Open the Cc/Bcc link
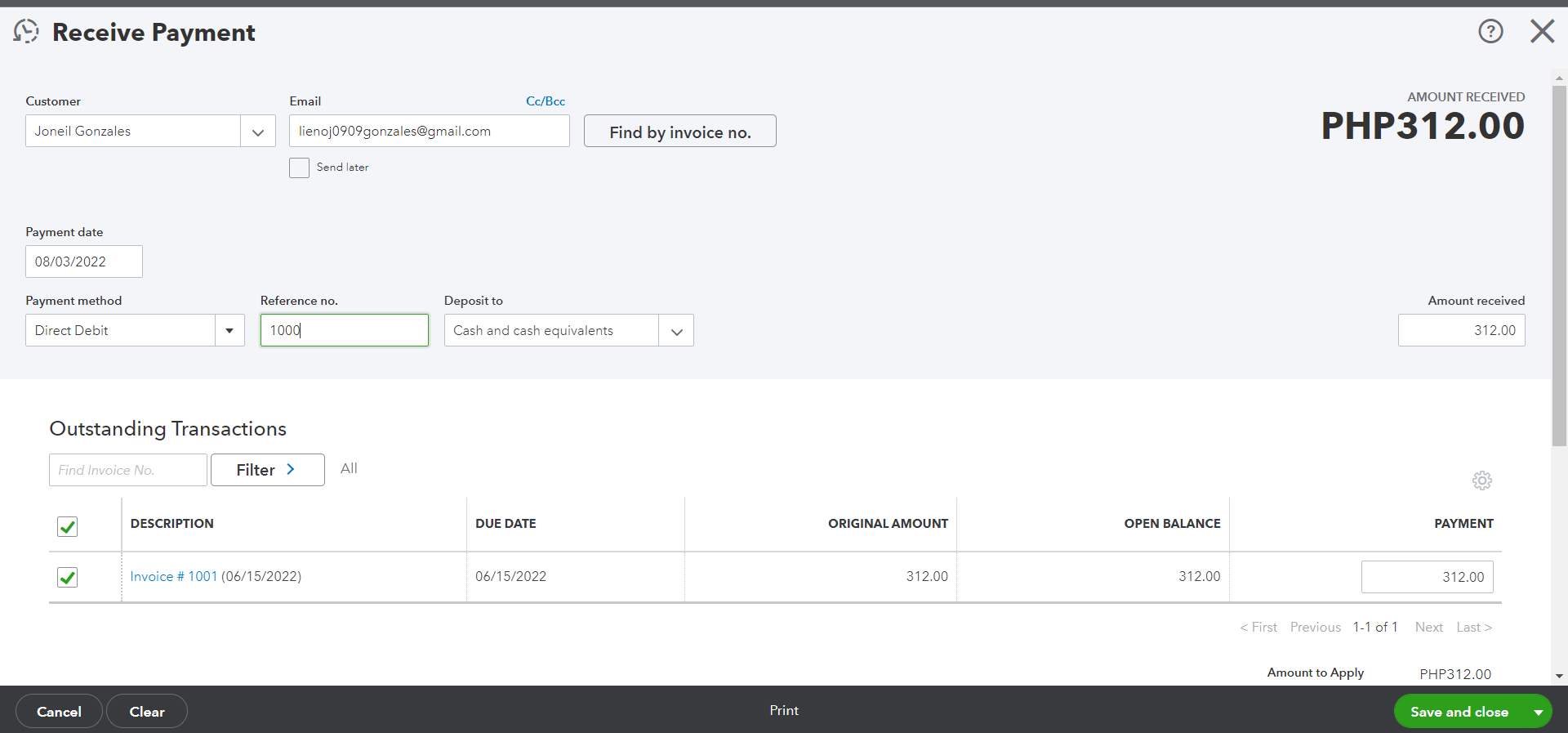The image size is (1568, 733). 546,101
